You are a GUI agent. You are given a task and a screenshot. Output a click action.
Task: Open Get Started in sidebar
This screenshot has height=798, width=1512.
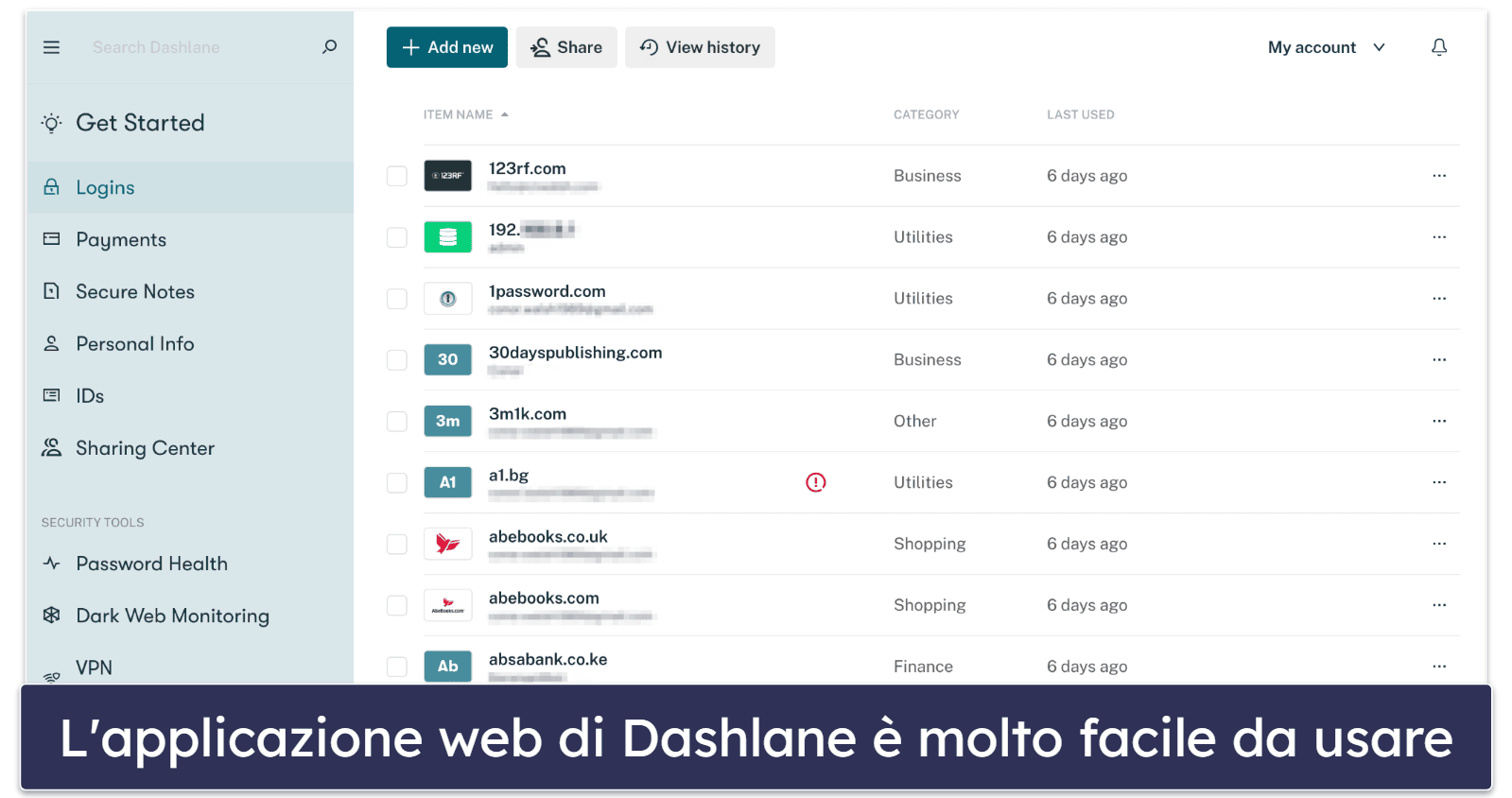pos(140,123)
